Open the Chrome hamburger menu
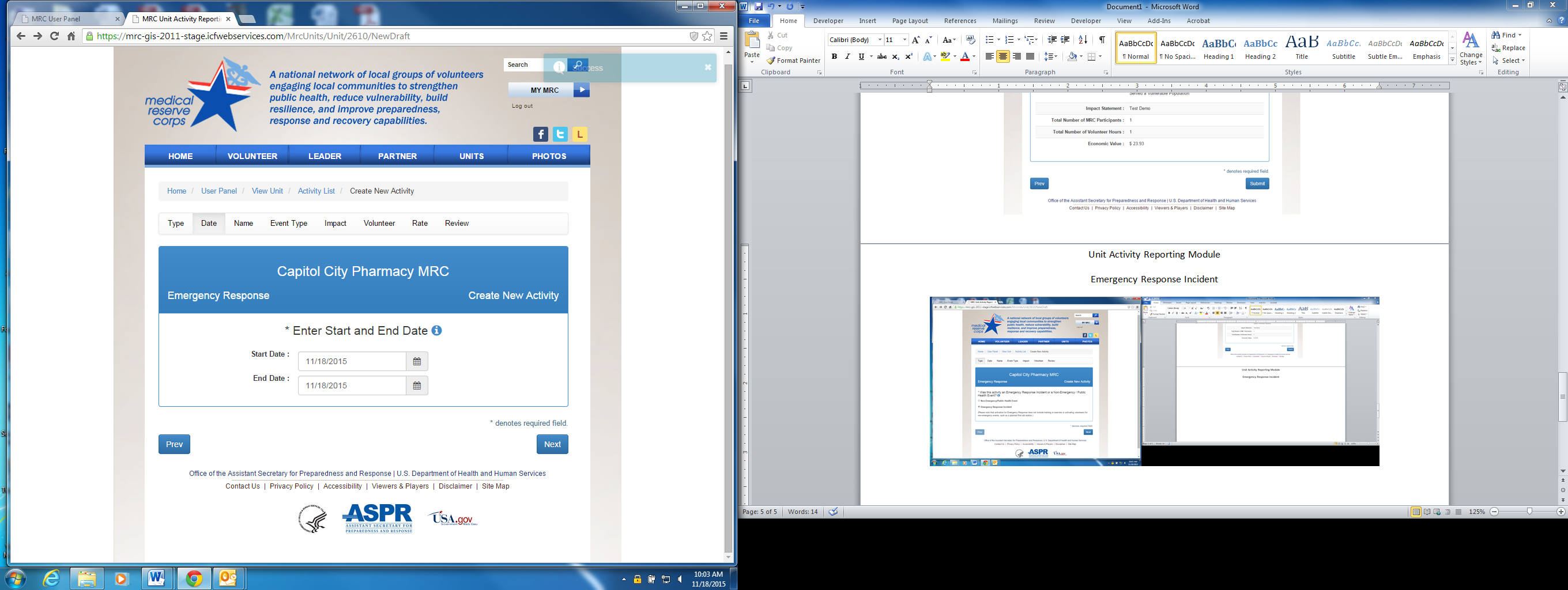This screenshot has height=590, width=1568. [723, 36]
